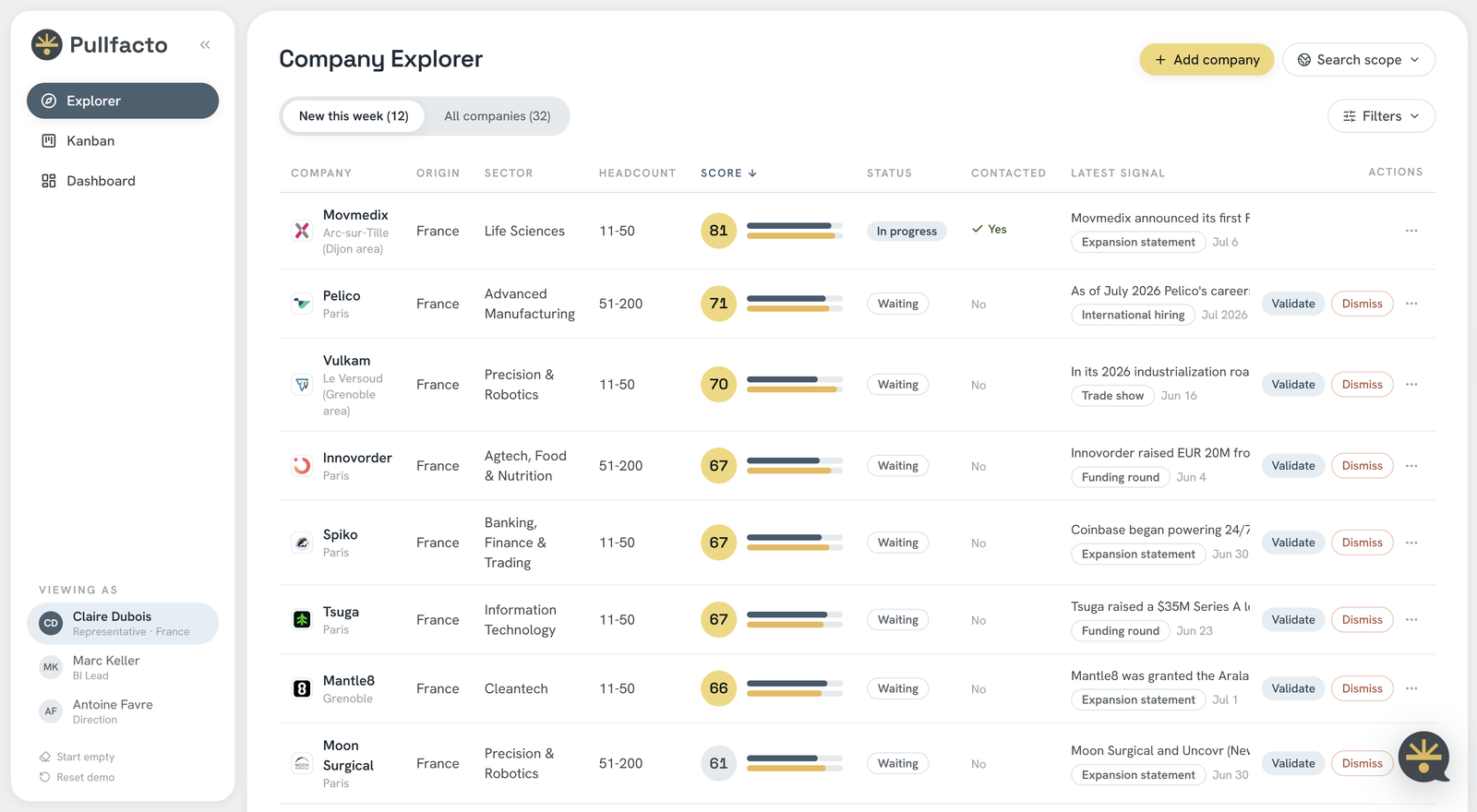Validate the Innovorder company
Screen dimensions: 1477x812
tap(1293, 466)
